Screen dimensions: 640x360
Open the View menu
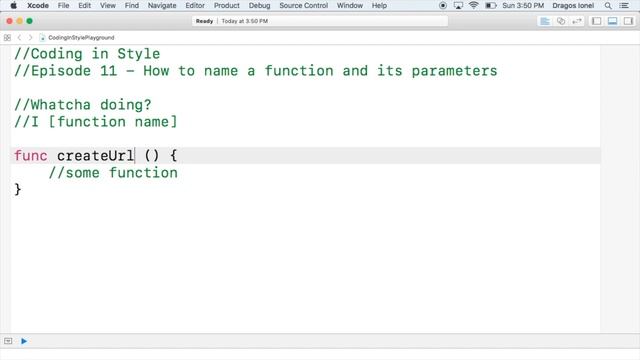108,6
